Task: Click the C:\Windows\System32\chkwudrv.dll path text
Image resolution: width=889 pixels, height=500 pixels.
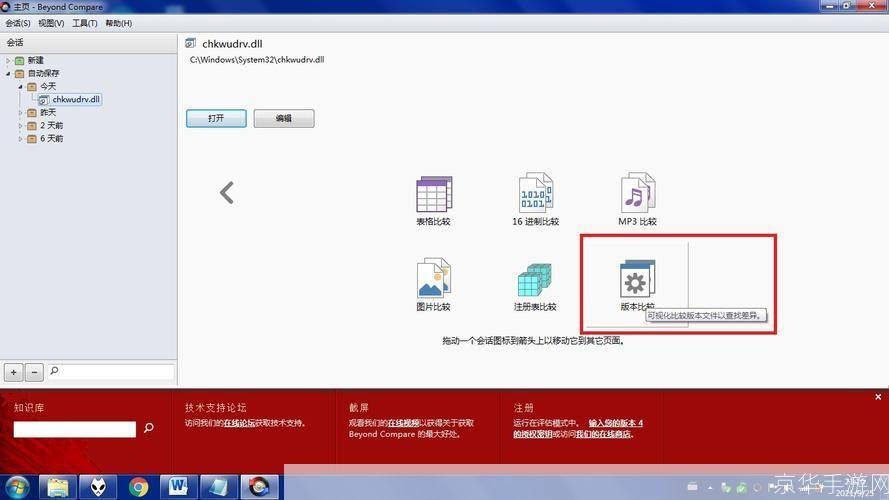Action: point(257,60)
